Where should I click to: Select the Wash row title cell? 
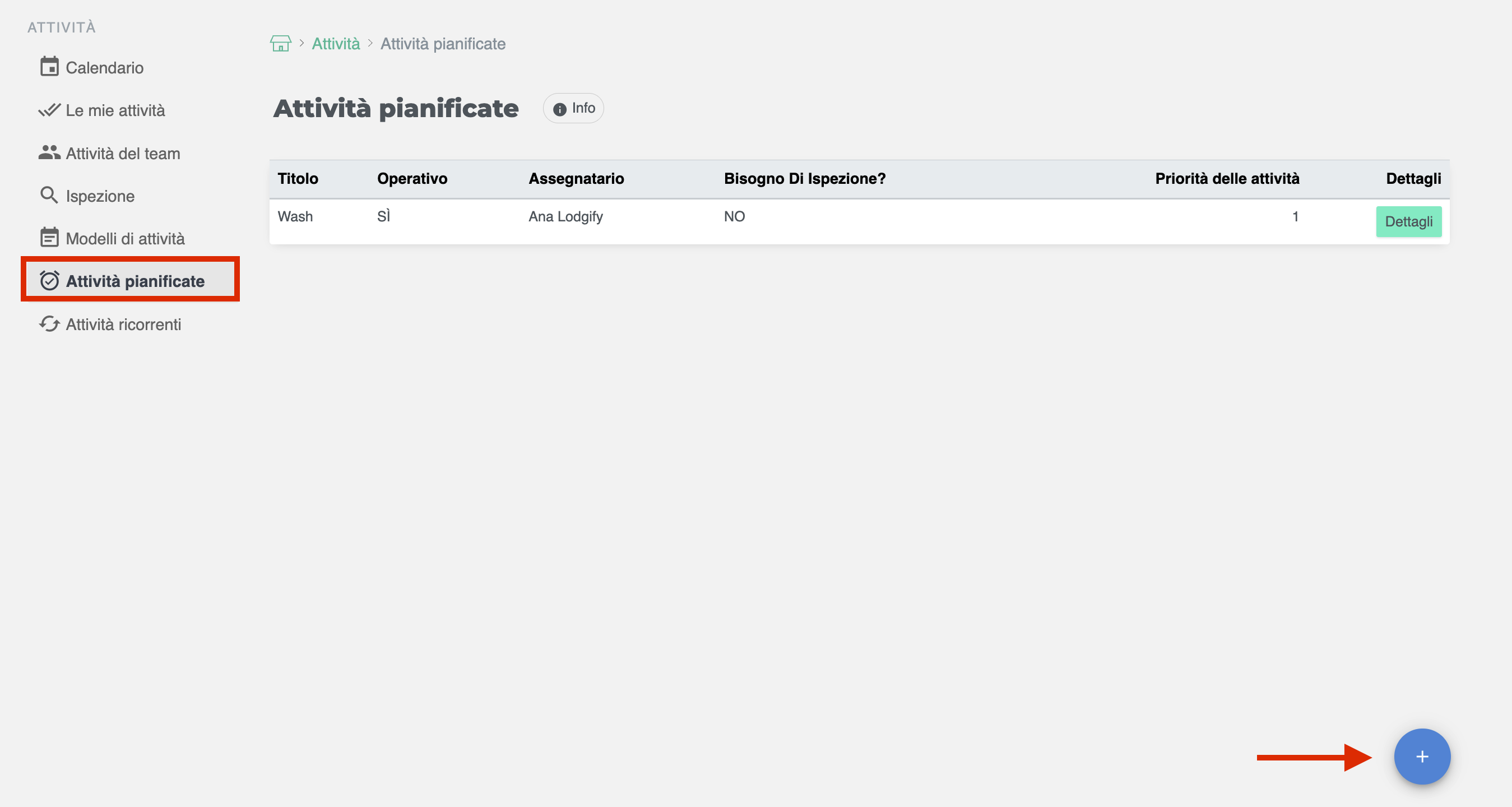(x=295, y=216)
